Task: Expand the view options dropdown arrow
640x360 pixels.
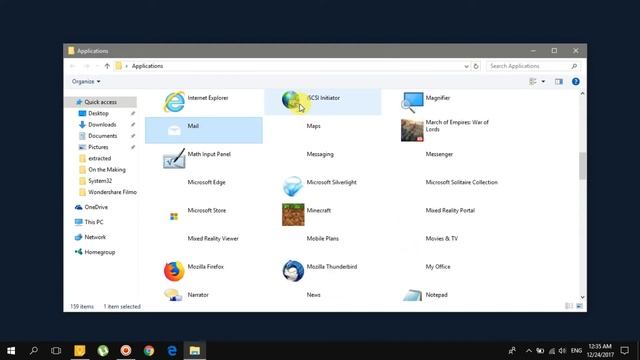Action: (543, 82)
